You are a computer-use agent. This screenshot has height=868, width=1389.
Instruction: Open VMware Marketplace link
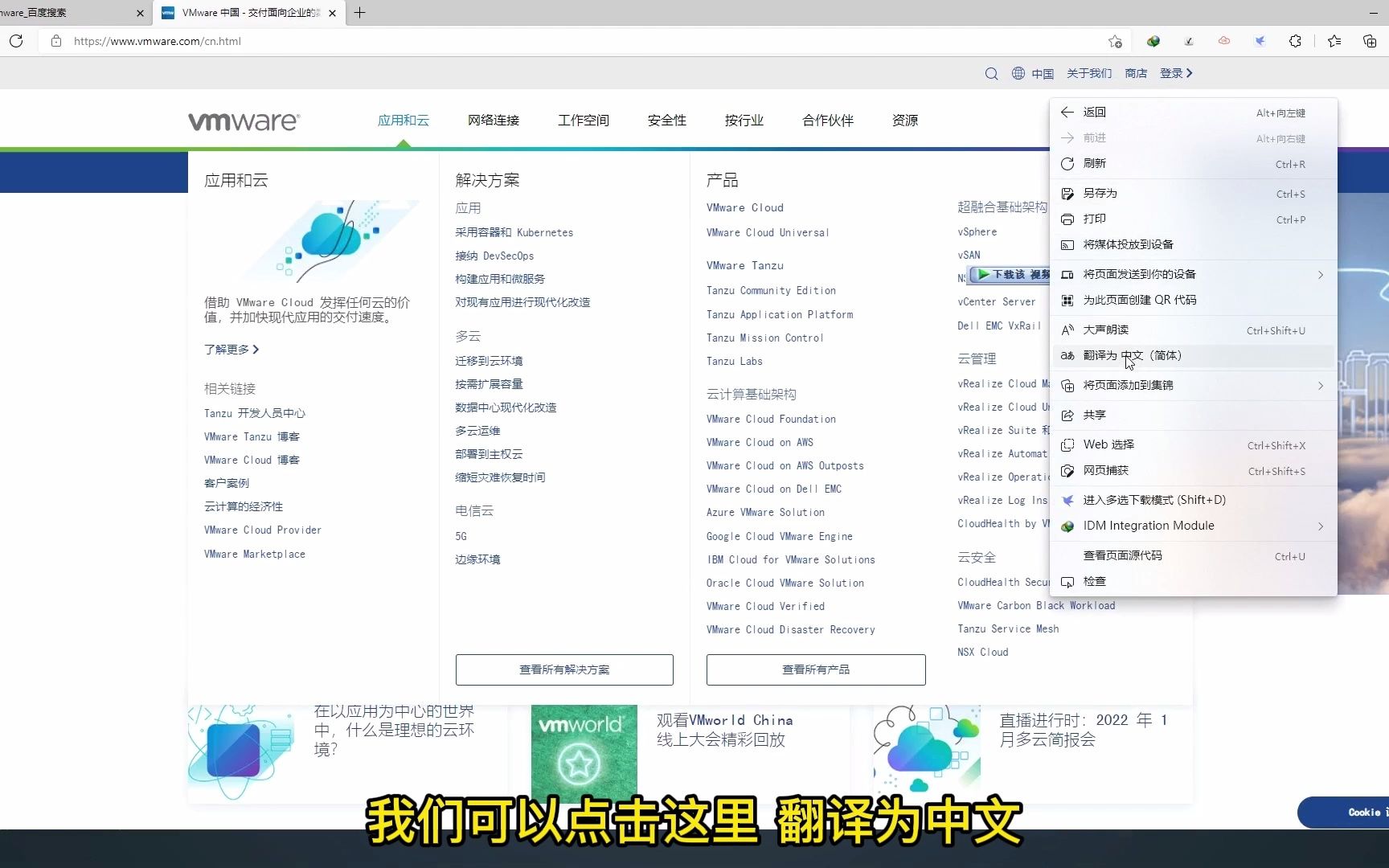point(255,555)
